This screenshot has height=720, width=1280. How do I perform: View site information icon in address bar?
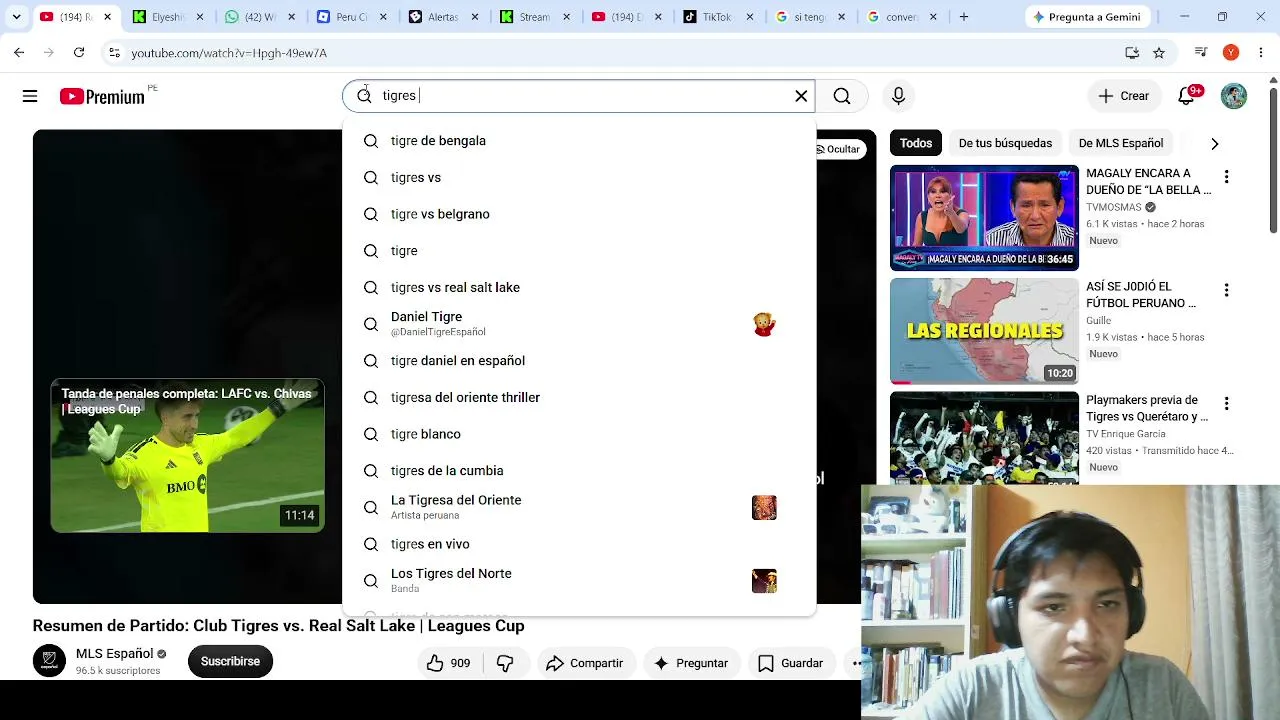pyautogui.click(x=114, y=53)
